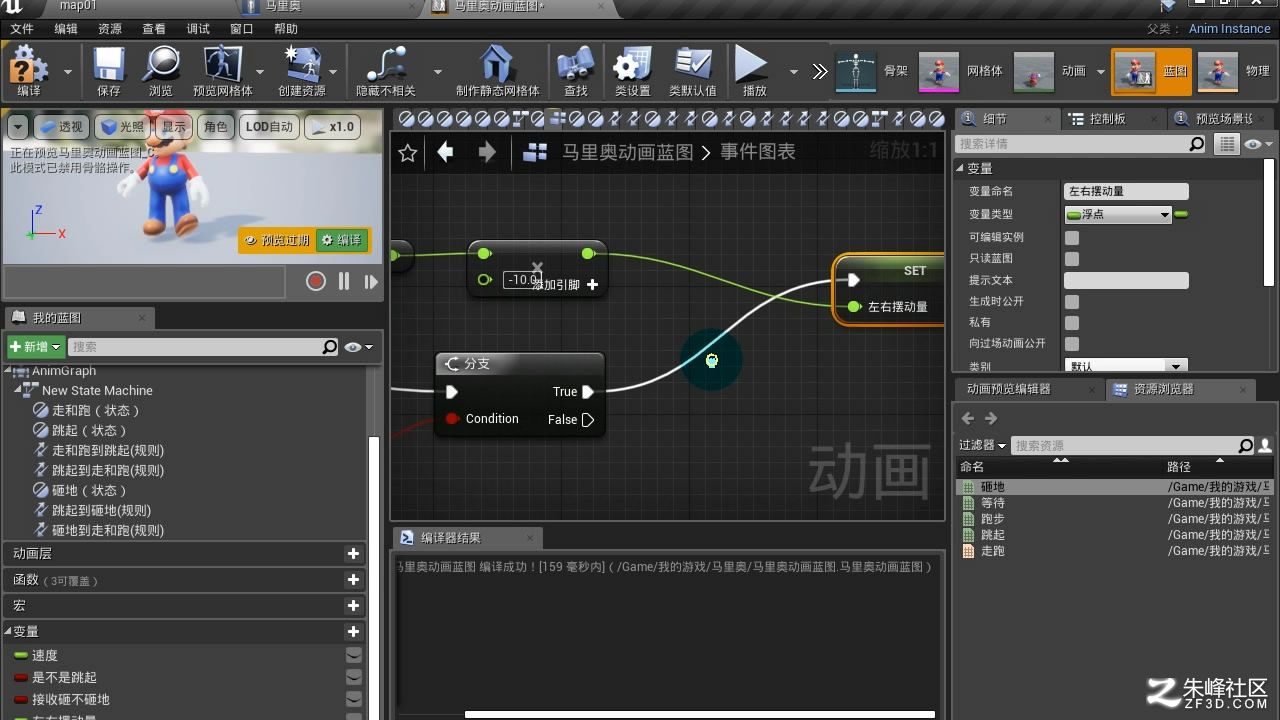Screen dimensions: 1280x720
Task: Open view options eye in 我的蓝图
Action: click(x=358, y=347)
